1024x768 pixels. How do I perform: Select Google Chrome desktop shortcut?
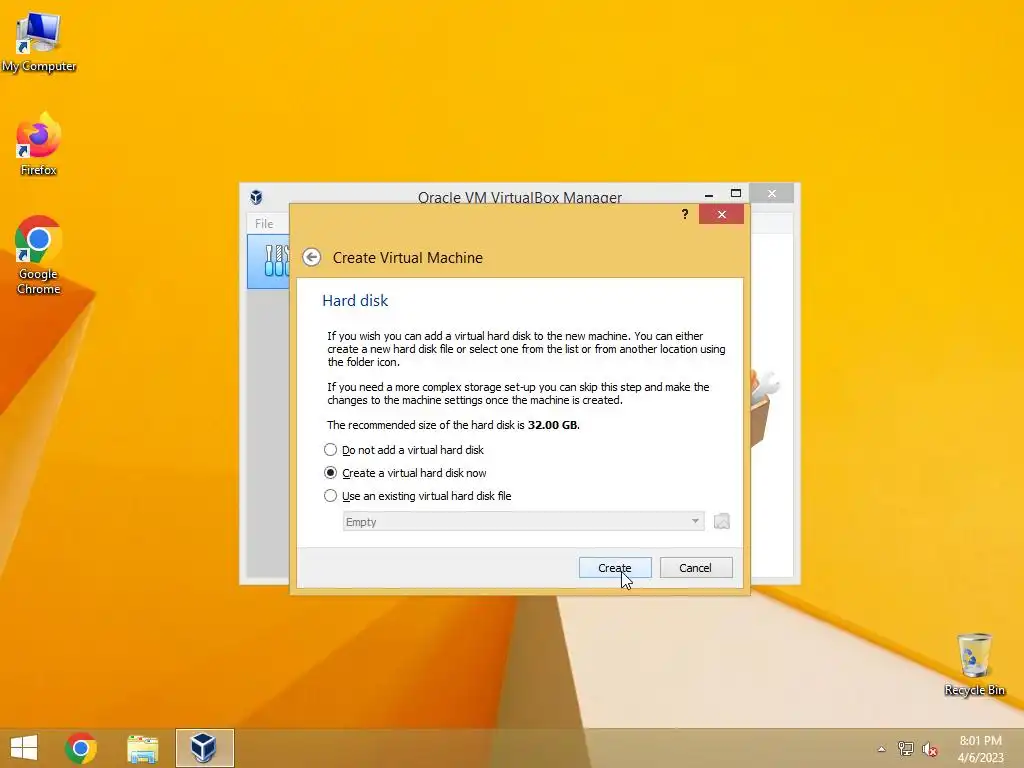[x=39, y=255]
